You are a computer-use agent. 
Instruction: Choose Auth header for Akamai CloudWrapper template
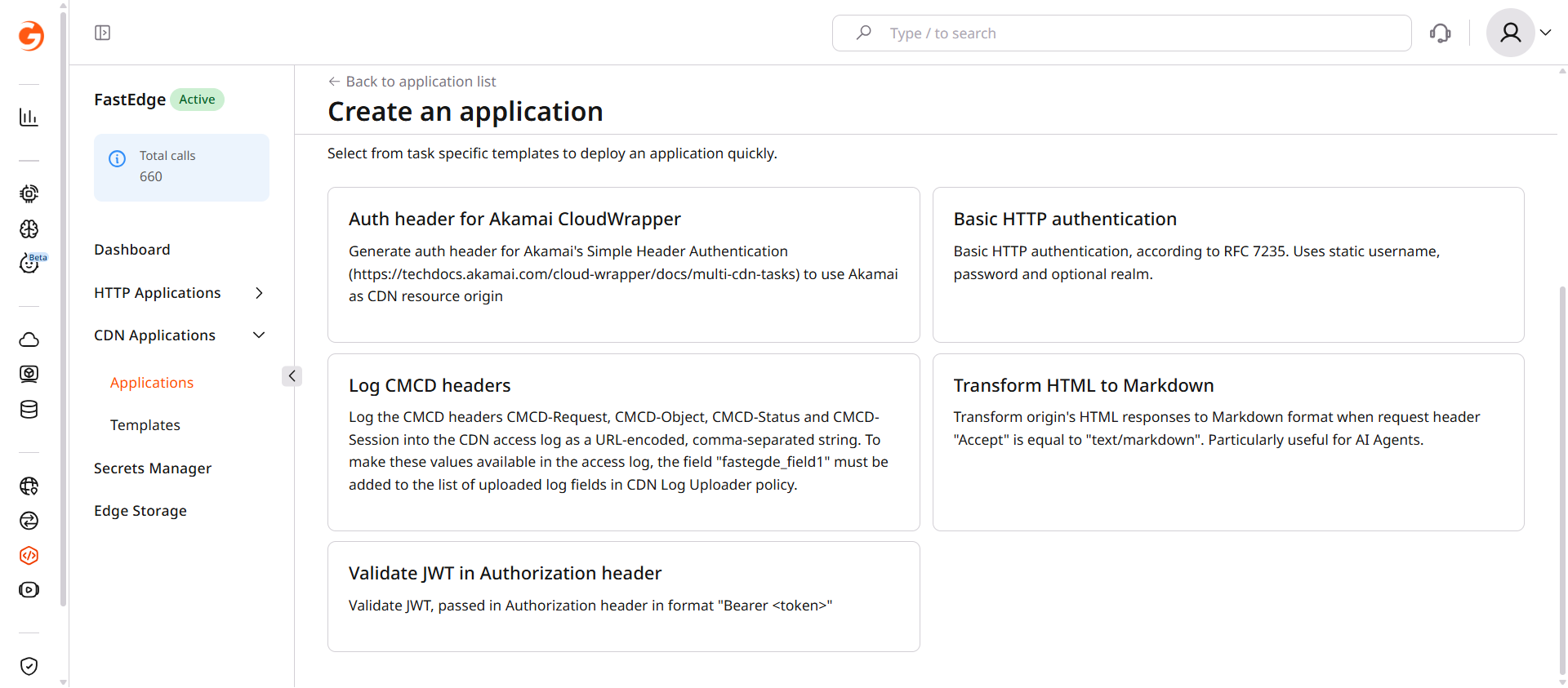[623, 265]
